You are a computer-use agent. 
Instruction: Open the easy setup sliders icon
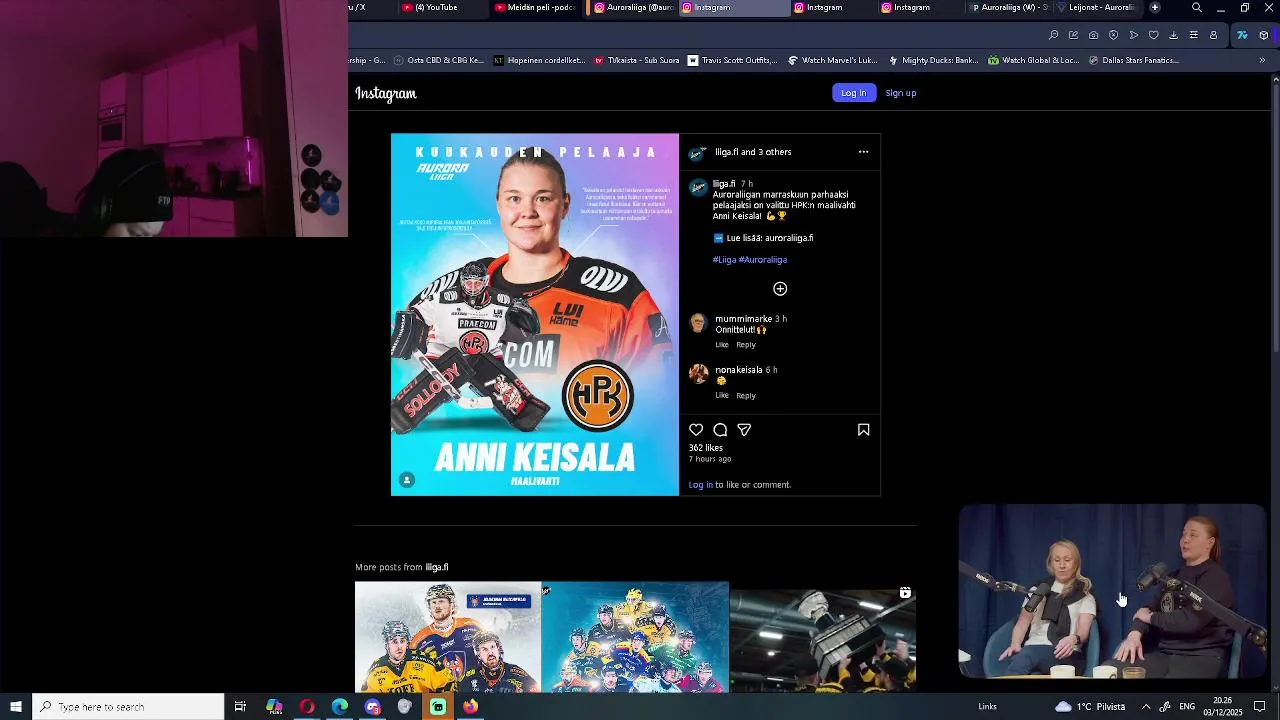[x=1193, y=35]
